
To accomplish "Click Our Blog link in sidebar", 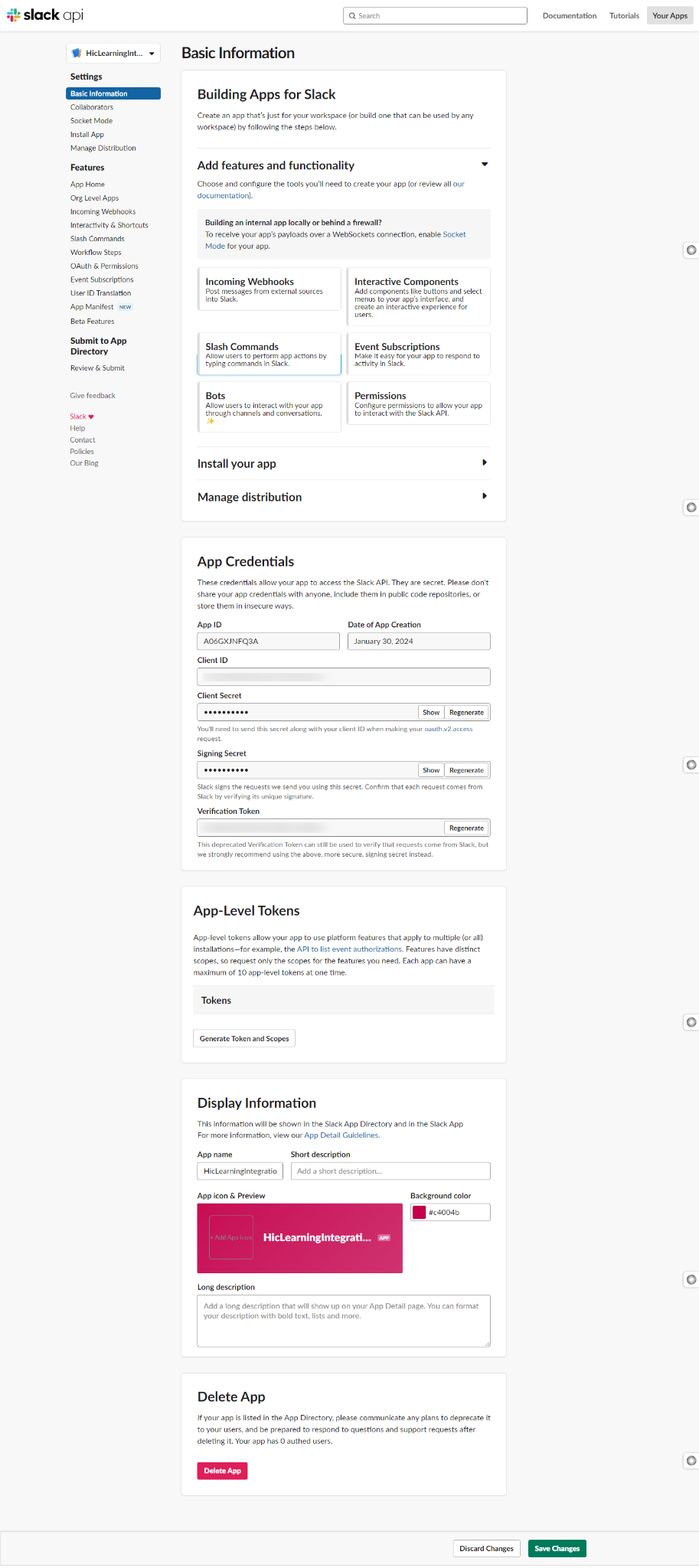I will point(84,463).
